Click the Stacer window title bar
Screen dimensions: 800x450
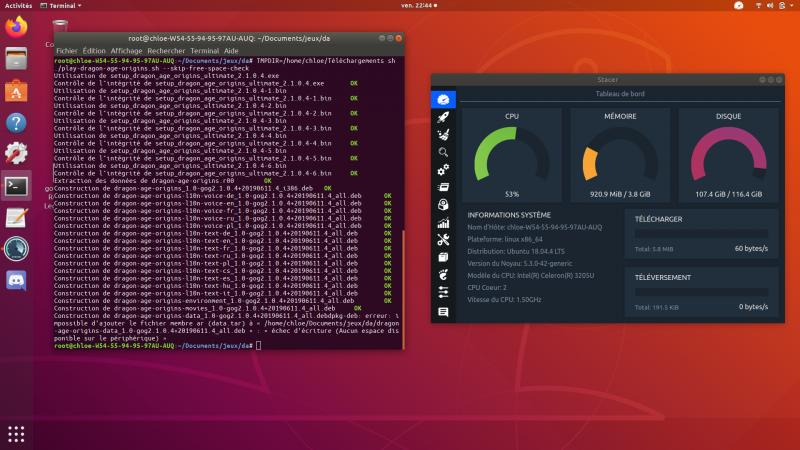pos(607,80)
